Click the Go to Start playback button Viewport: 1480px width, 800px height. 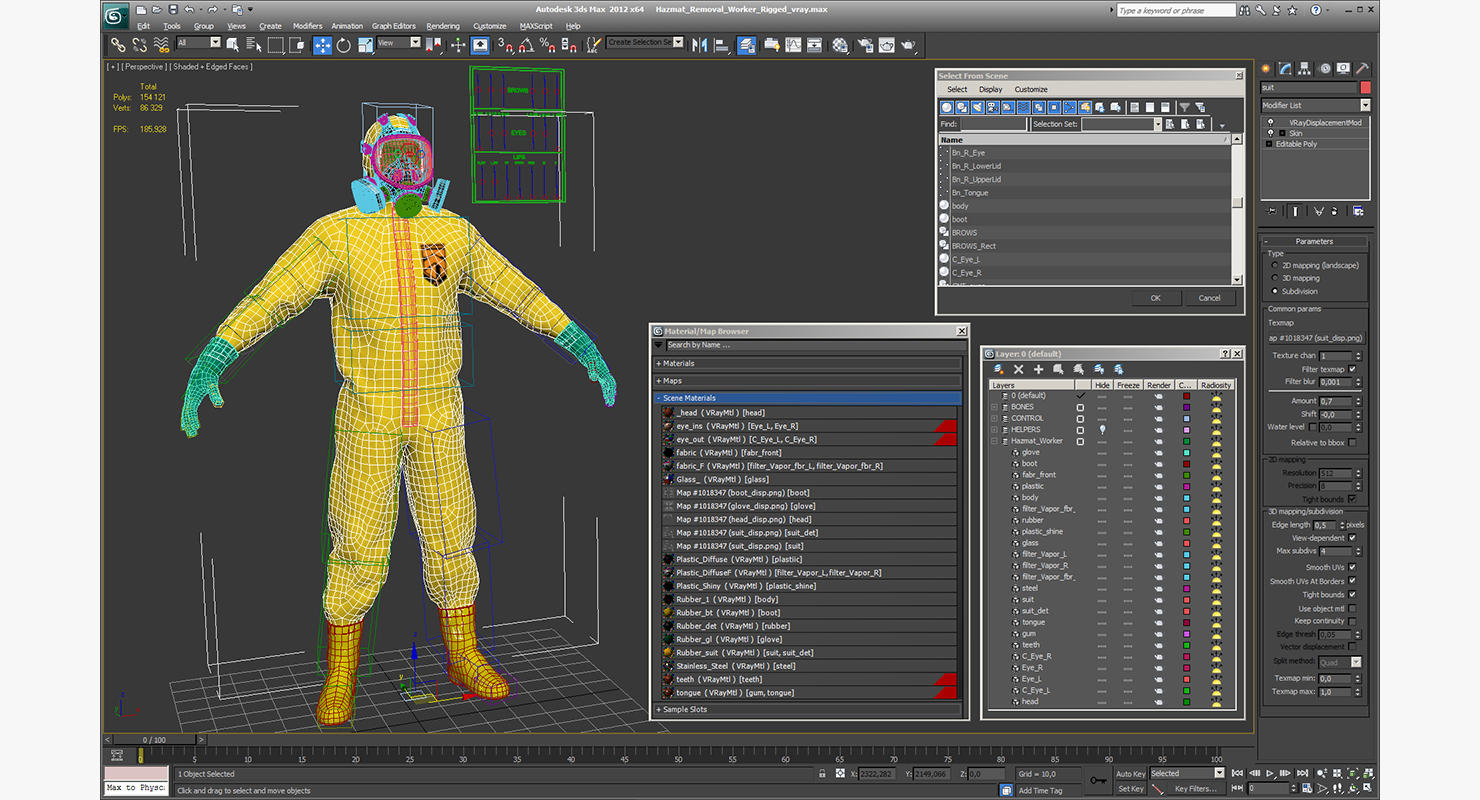pyautogui.click(x=1237, y=773)
